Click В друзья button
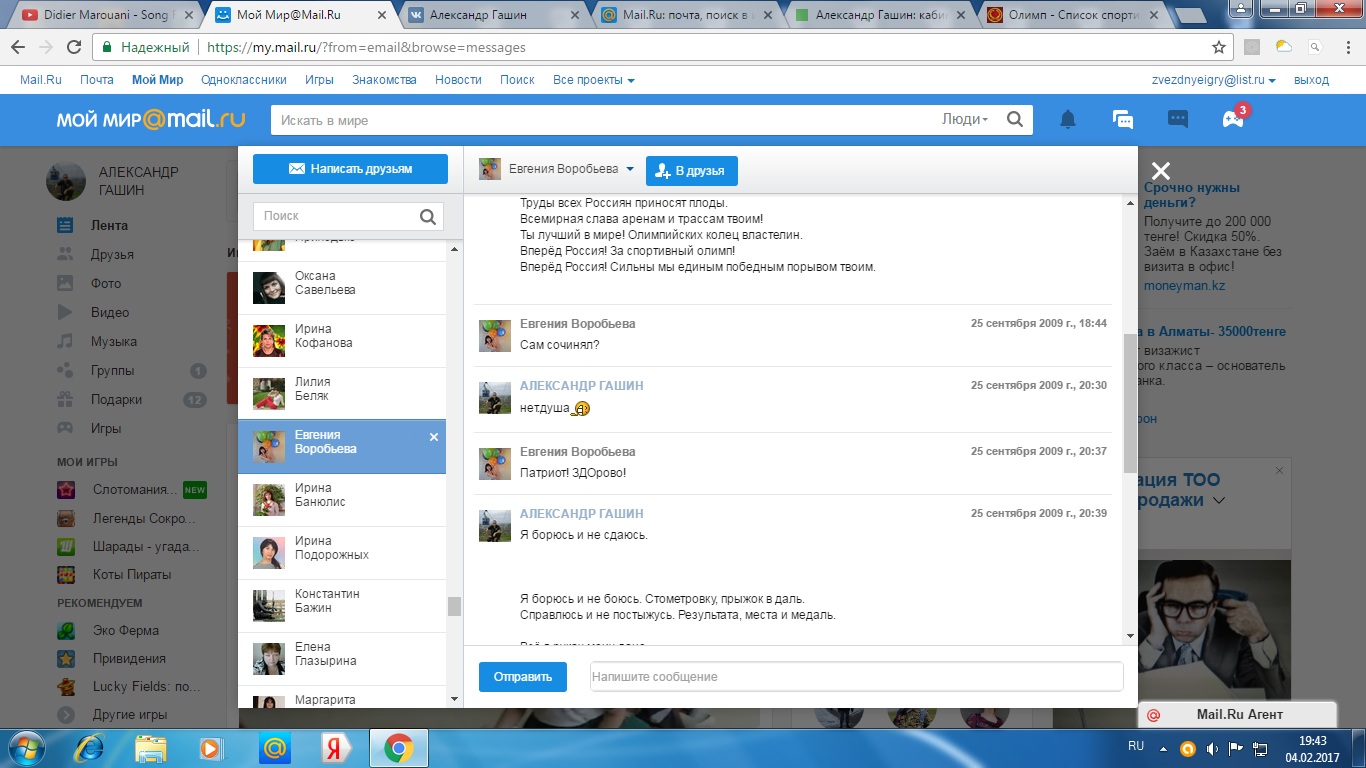The height and width of the screenshot is (768, 1366). [692, 171]
